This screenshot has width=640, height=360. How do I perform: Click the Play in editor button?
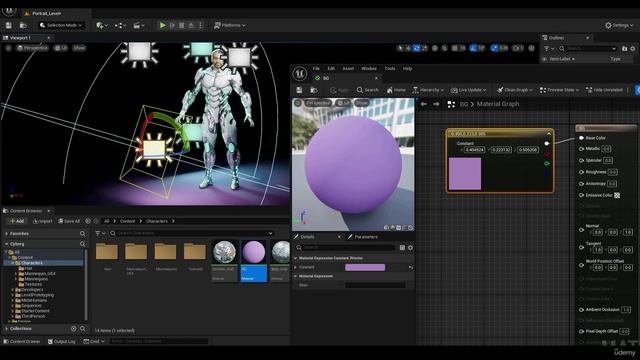(162, 25)
